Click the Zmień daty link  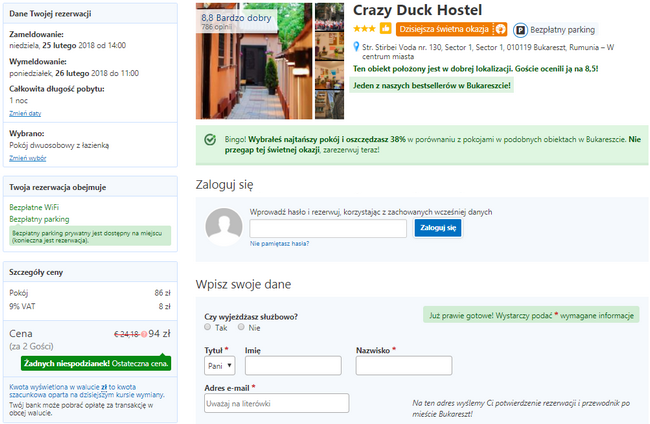coord(25,114)
